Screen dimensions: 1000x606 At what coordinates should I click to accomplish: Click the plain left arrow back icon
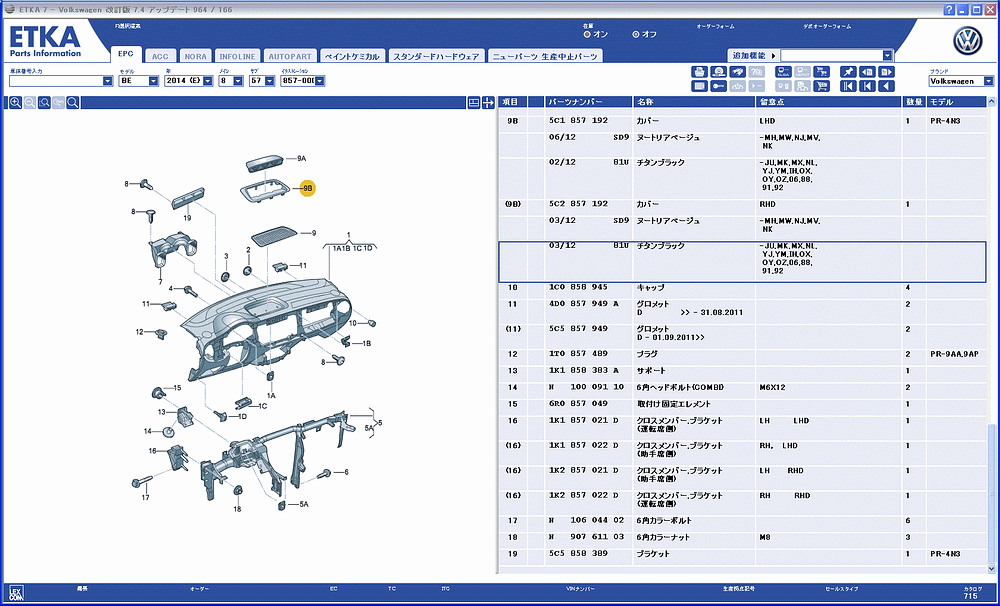click(886, 86)
